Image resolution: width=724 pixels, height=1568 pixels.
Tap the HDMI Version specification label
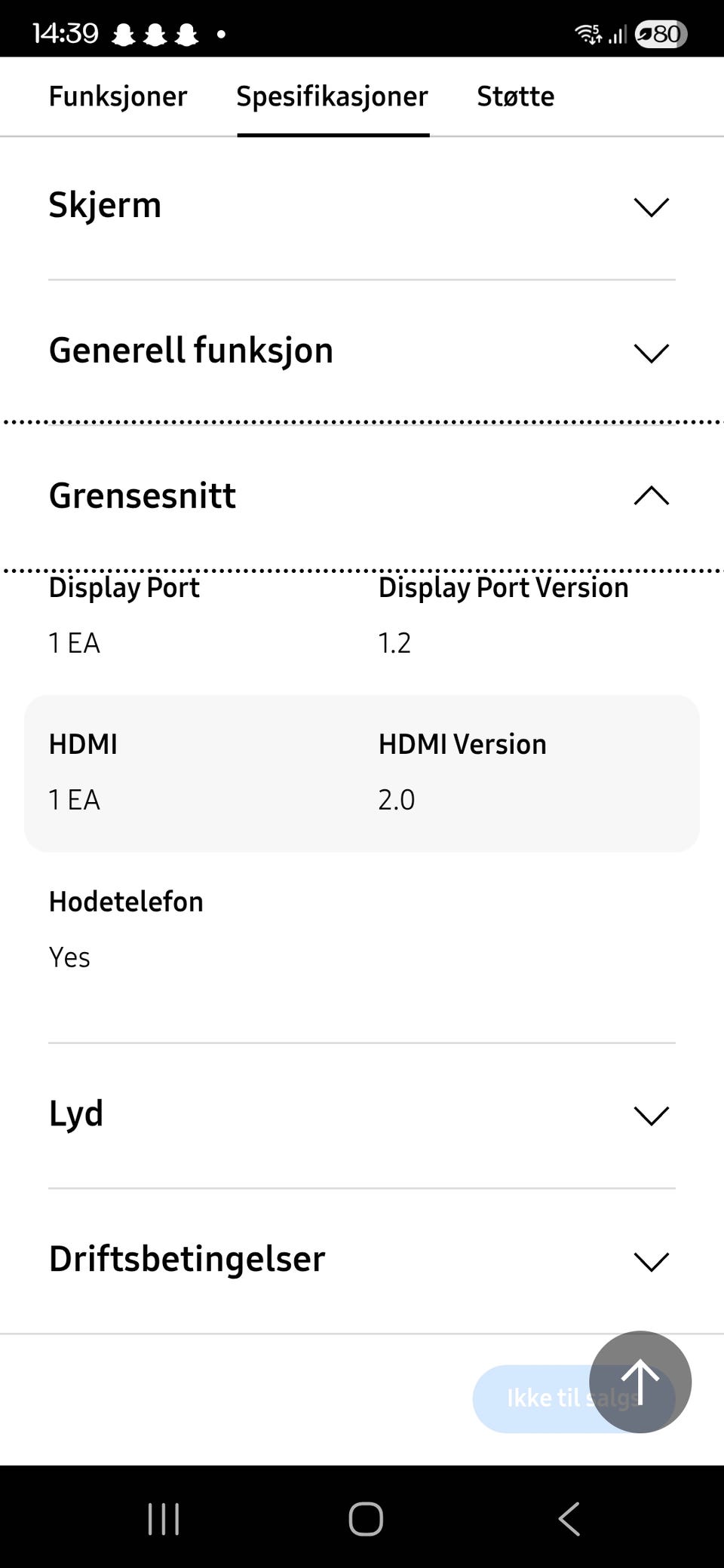(x=462, y=744)
